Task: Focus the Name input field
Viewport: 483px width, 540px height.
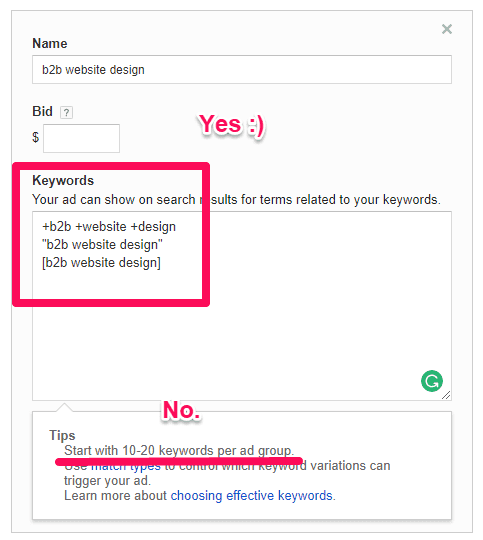Action: click(x=242, y=70)
